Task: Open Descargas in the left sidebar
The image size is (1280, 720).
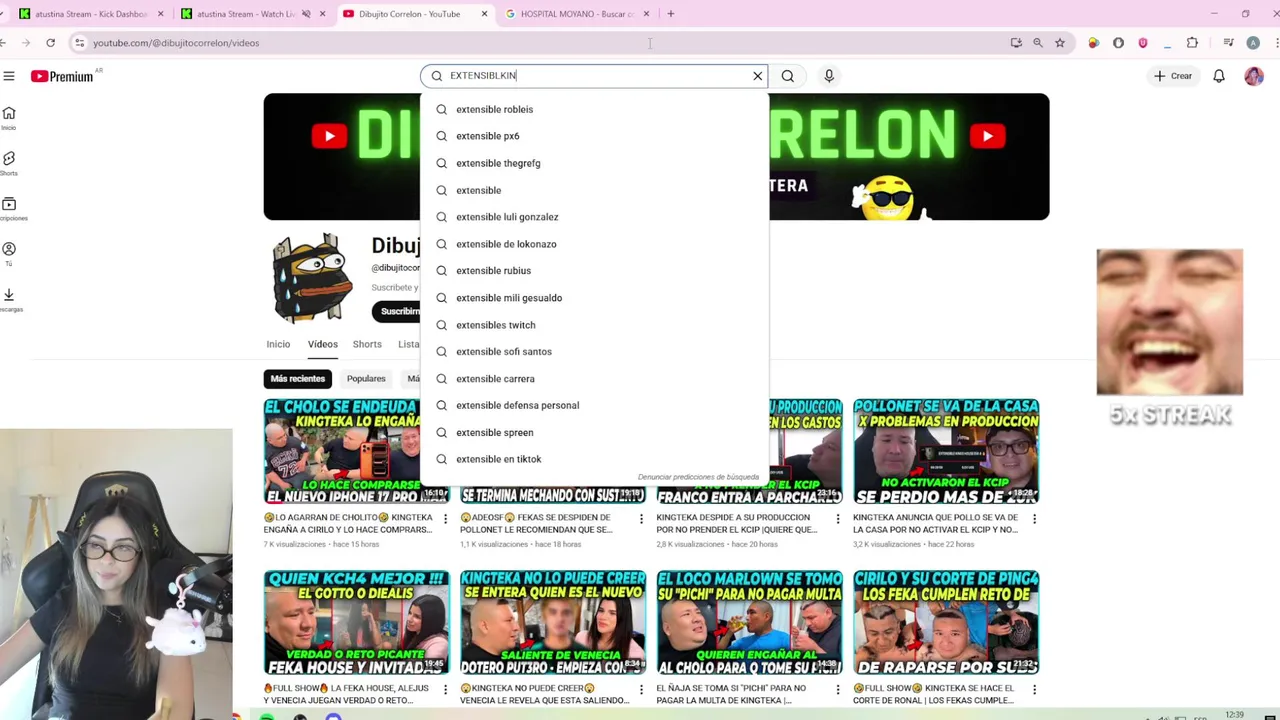Action: (9, 299)
